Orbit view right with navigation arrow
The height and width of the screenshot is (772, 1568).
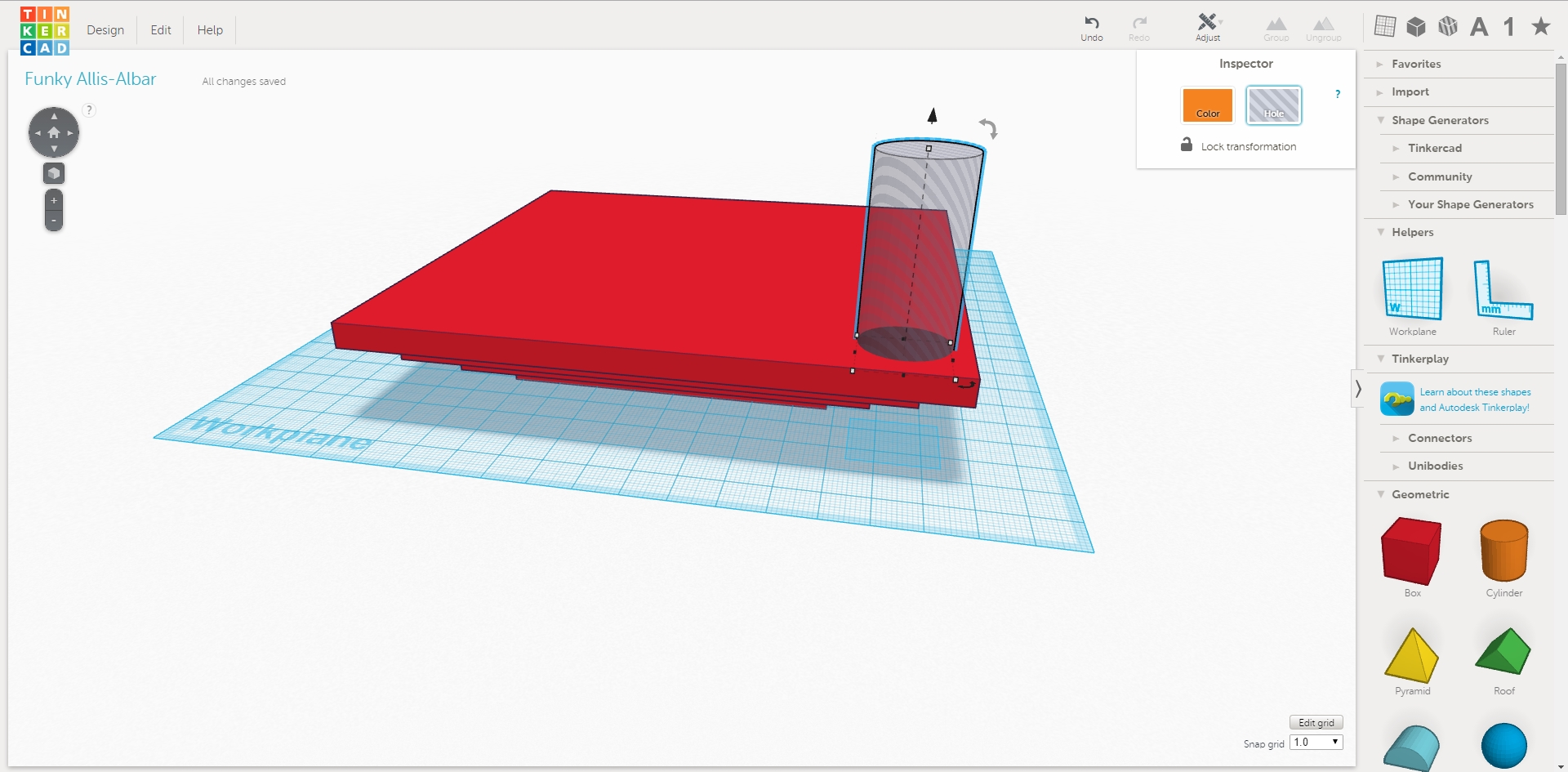70,132
